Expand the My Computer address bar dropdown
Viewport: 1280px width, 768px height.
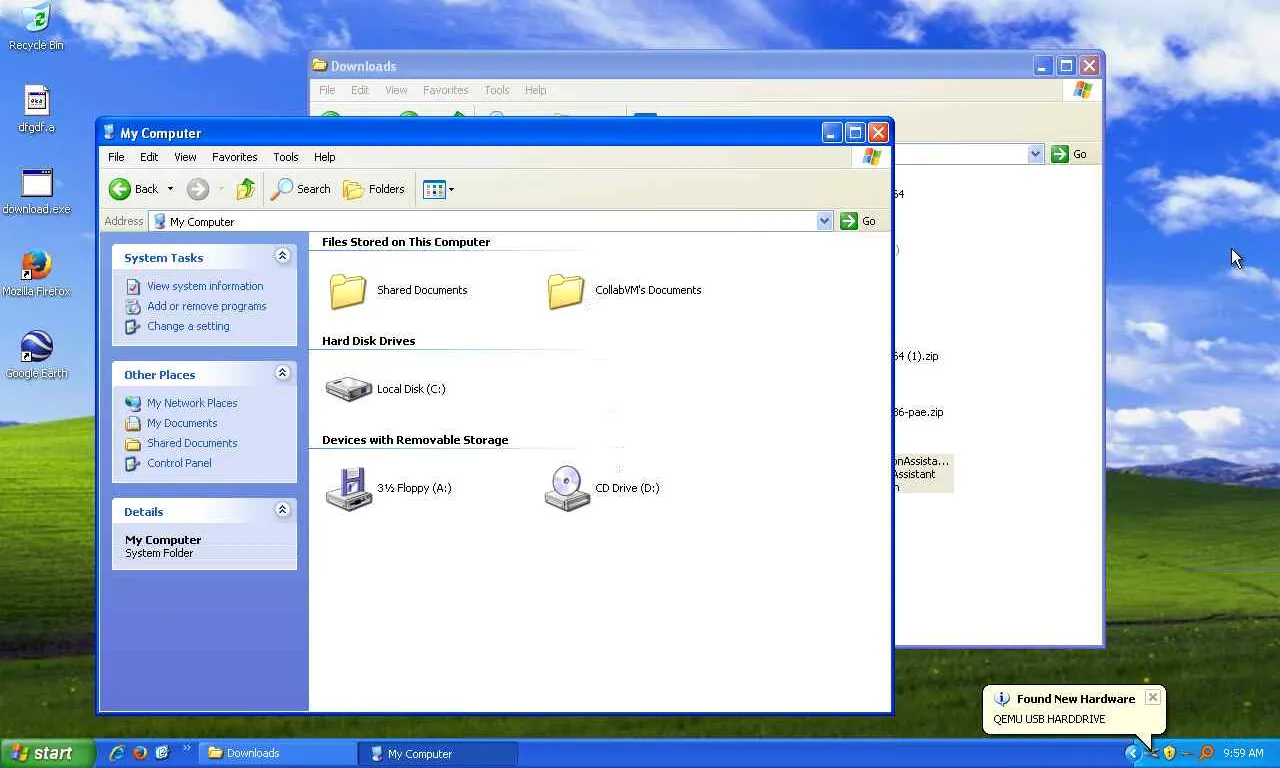pyautogui.click(x=824, y=221)
